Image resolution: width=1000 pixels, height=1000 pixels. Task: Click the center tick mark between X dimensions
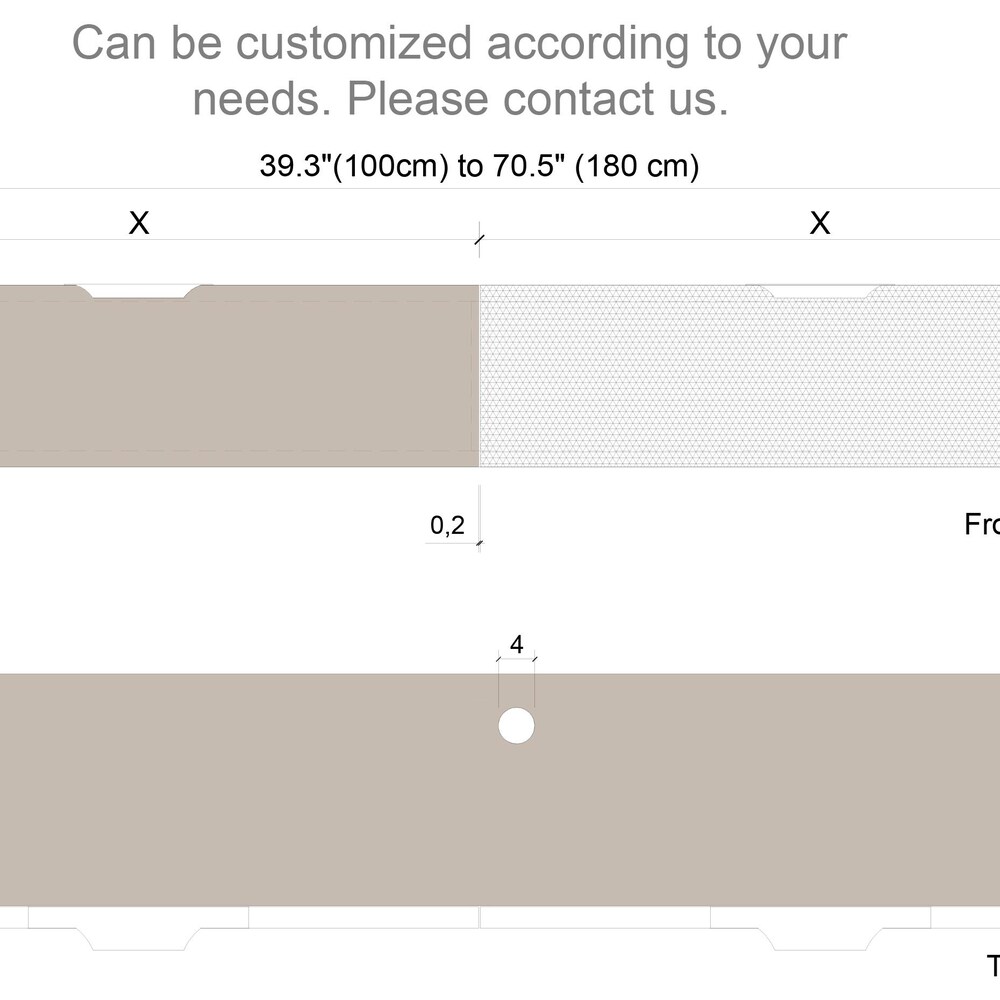[479, 240]
